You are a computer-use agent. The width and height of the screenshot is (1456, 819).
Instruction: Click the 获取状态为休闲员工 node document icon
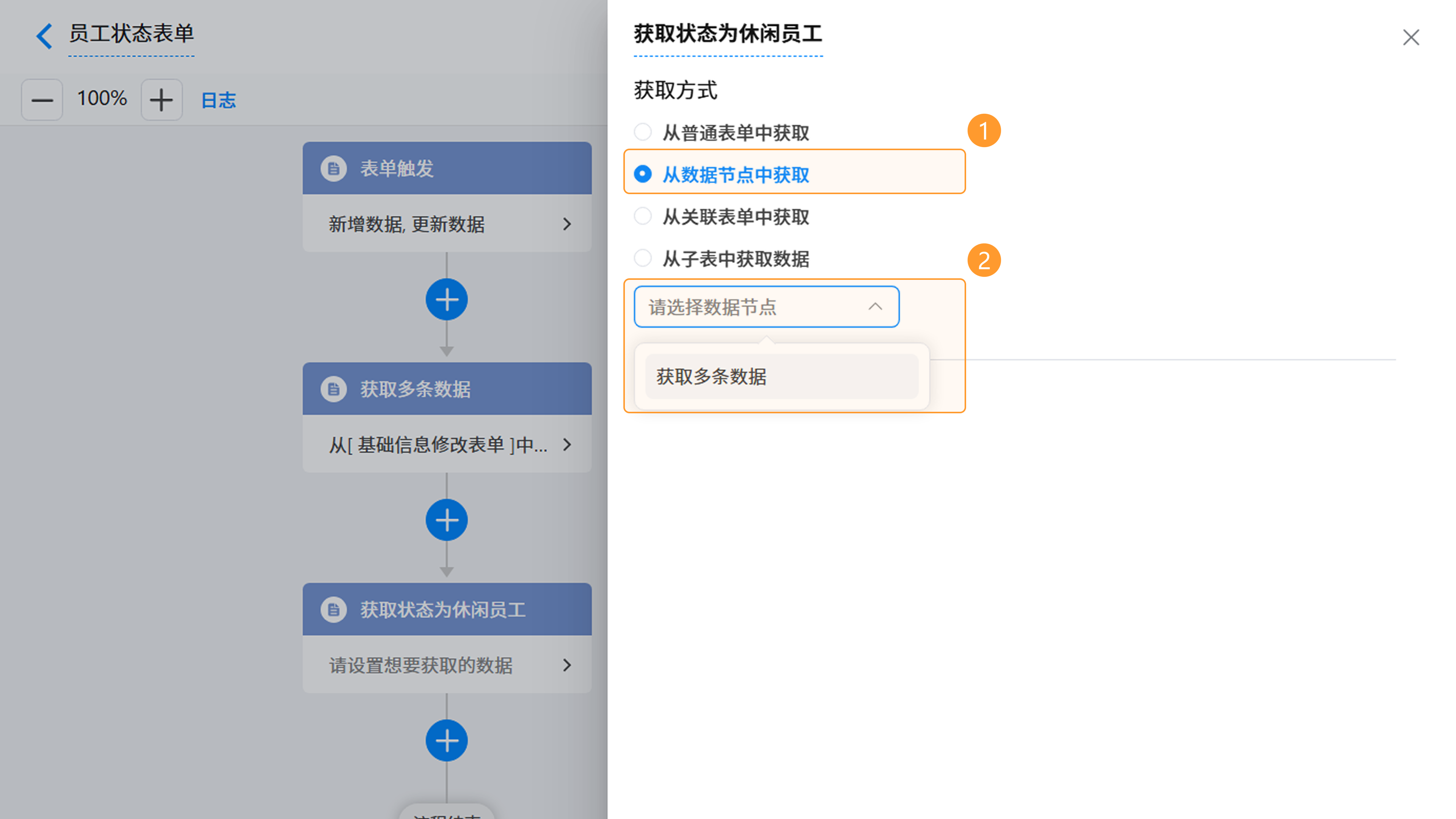(334, 609)
